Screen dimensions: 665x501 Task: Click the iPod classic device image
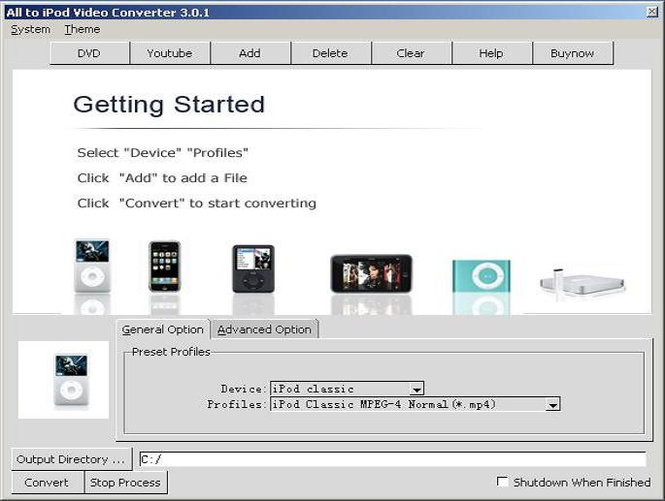click(92, 266)
